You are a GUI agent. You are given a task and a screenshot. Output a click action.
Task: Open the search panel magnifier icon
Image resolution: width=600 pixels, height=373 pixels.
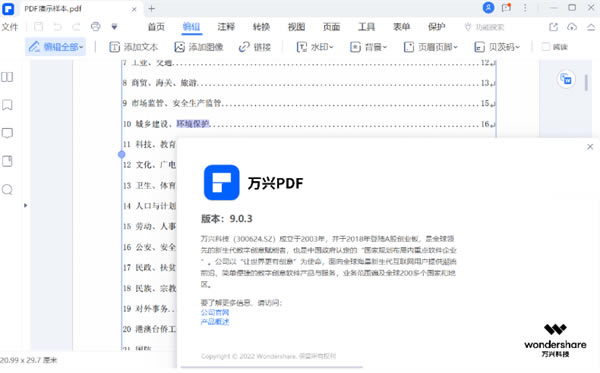tap(7, 189)
